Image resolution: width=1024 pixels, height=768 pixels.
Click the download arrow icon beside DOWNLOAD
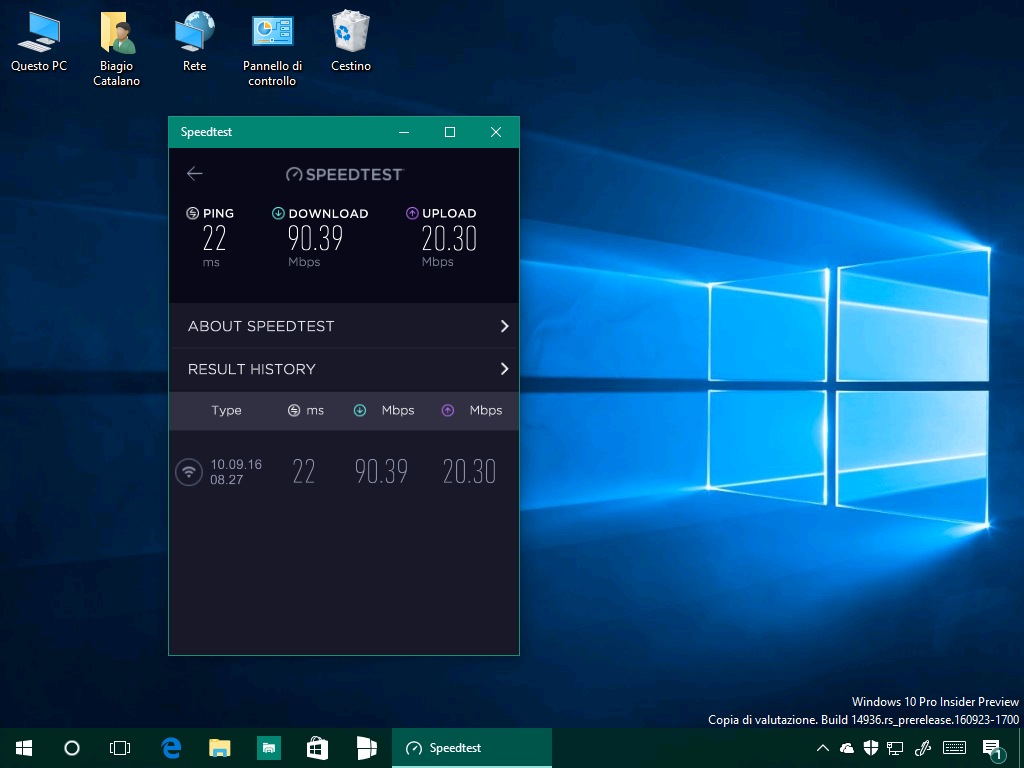[278, 213]
